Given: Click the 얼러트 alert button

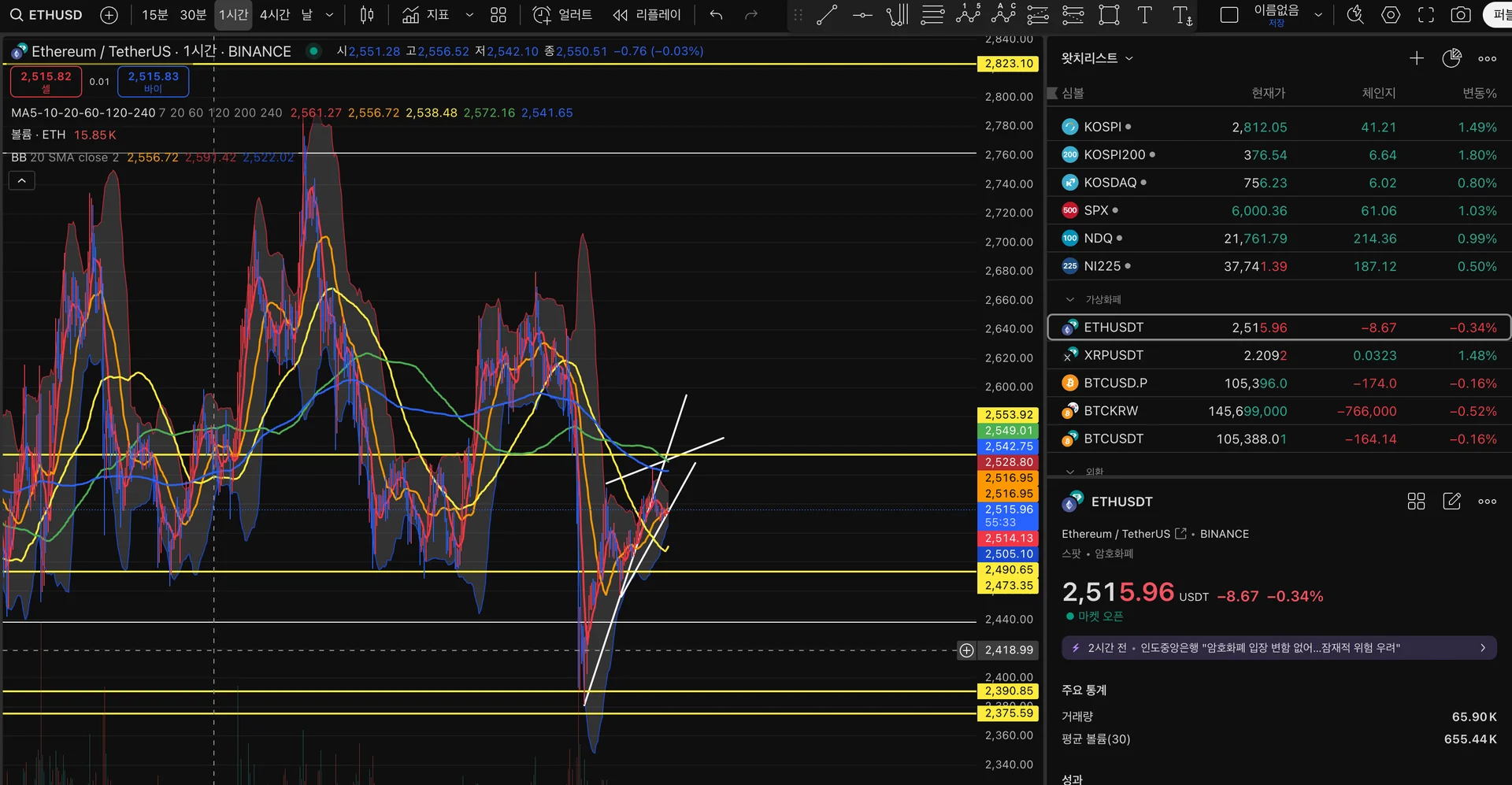Looking at the screenshot, I should coord(562,15).
